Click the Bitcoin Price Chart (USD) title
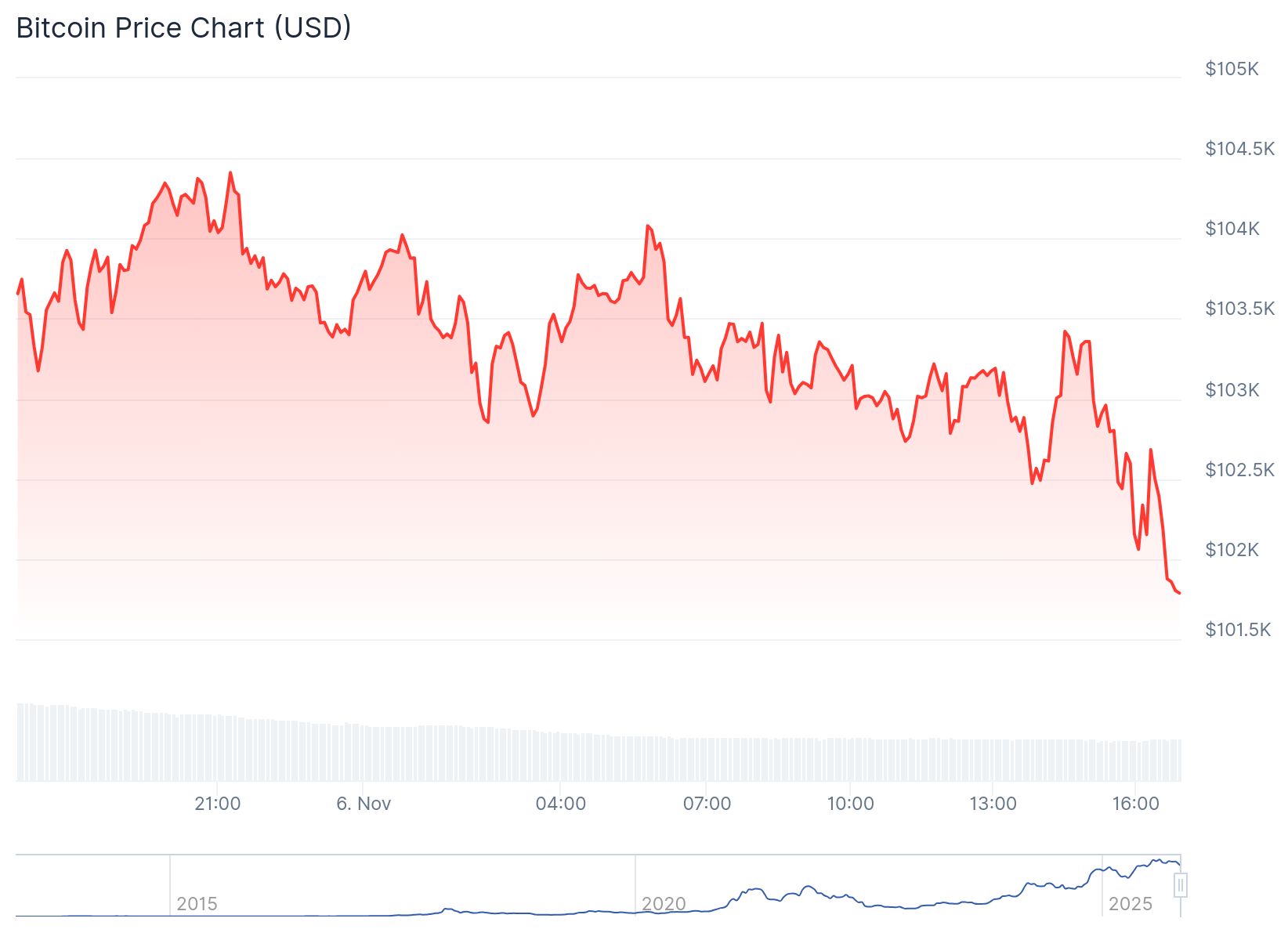The width and height of the screenshot is (1288, 940). (x=184, y=28)
